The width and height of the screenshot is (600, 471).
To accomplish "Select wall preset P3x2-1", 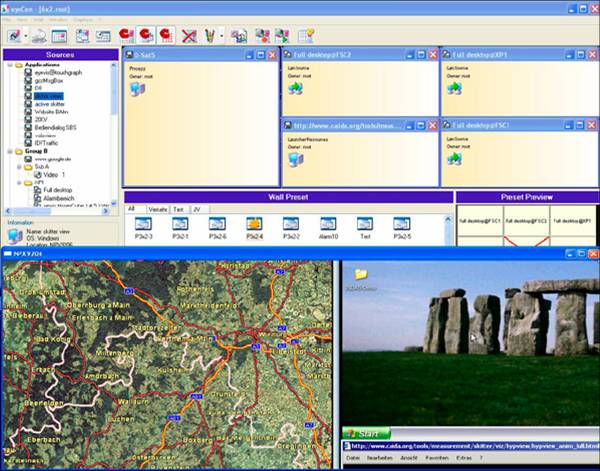I will point(180,228).
